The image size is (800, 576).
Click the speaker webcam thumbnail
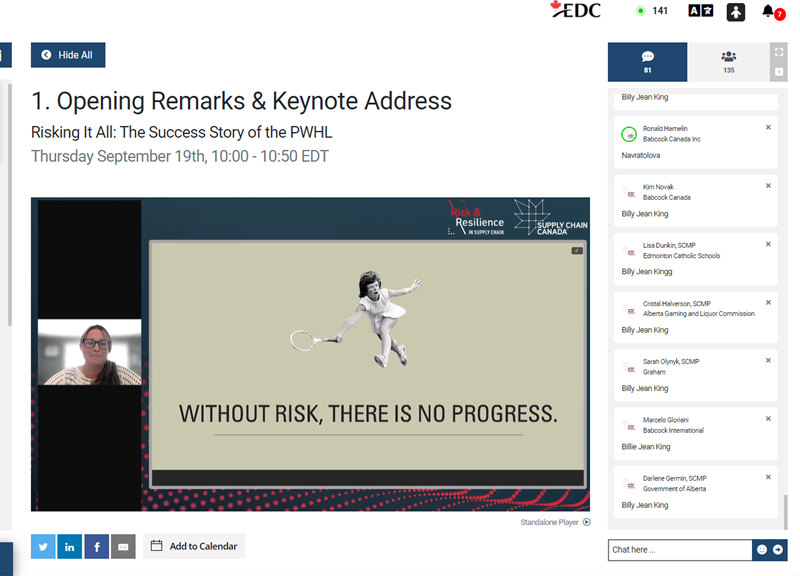pos(89,352)
